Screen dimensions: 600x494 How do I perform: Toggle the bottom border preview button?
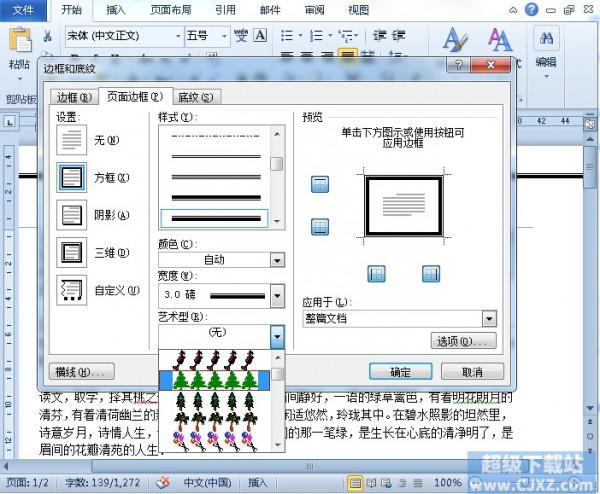(320, 227)
